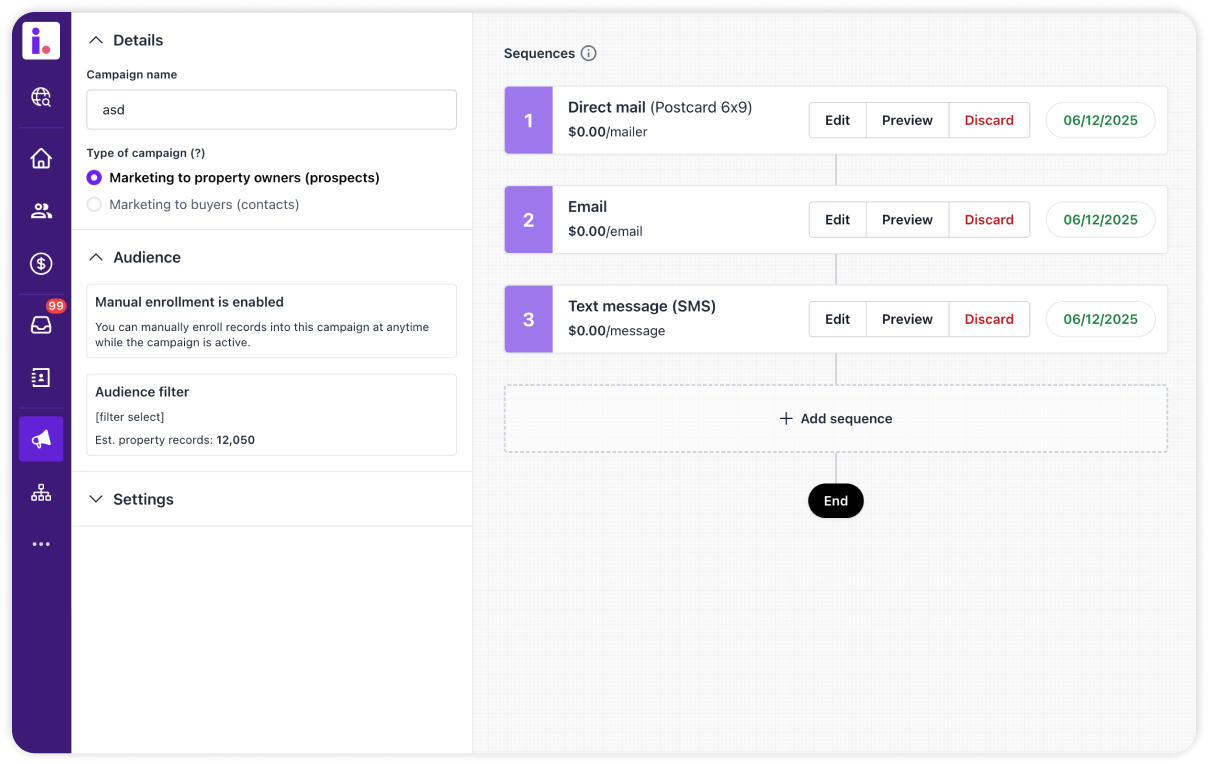The width and height of the screenshot is (1208, 764).
Task: Click the Sequences heading text
Action: pos(539,54)
